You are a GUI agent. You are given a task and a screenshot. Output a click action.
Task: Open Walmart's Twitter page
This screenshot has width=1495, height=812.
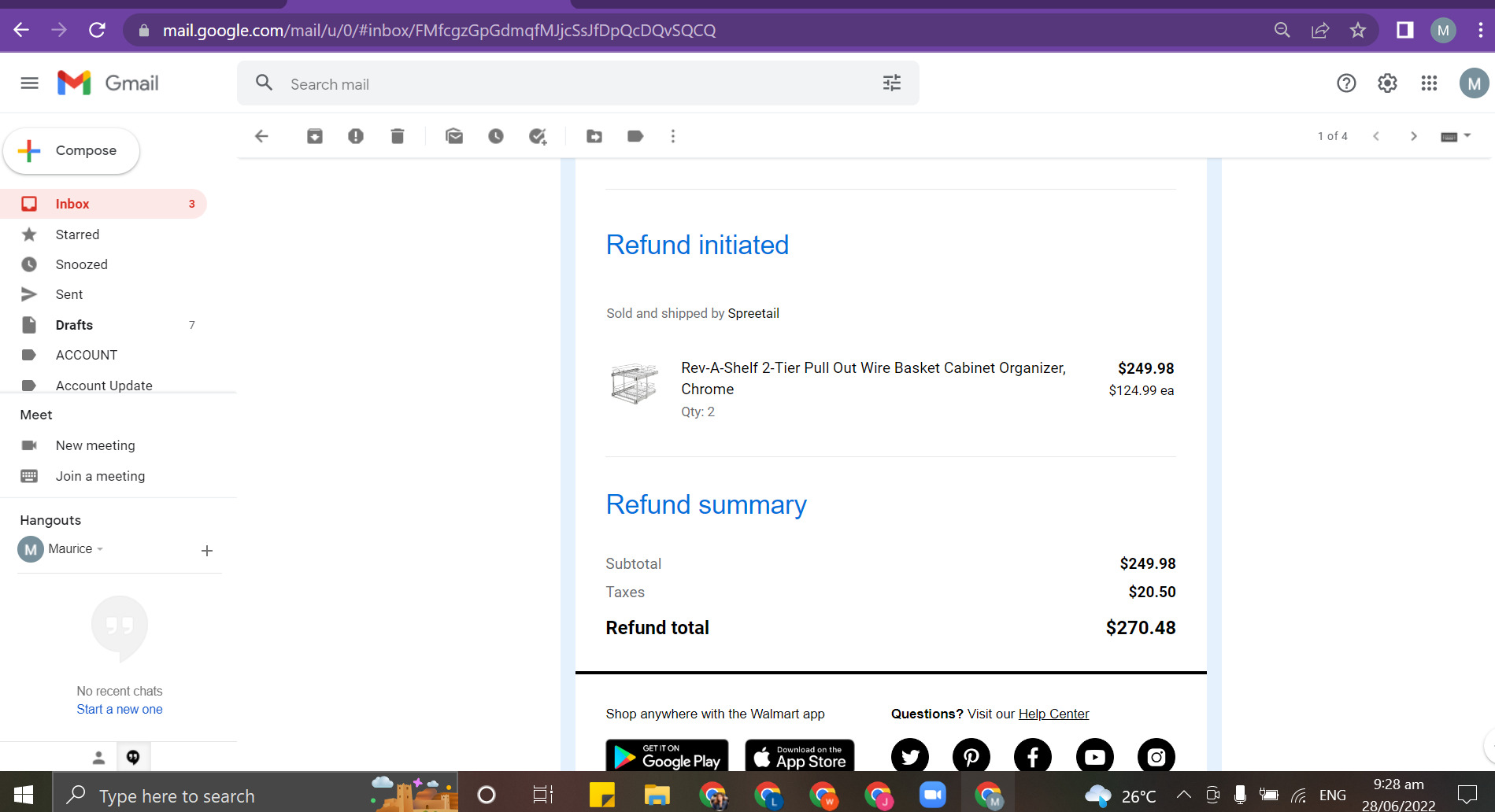pyautogui.click(x=910, y=756)
